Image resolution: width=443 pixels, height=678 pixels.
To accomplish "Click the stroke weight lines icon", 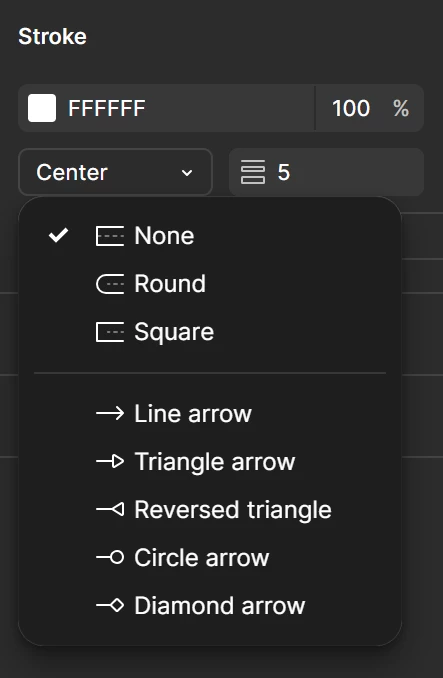I will coord(253,172).
